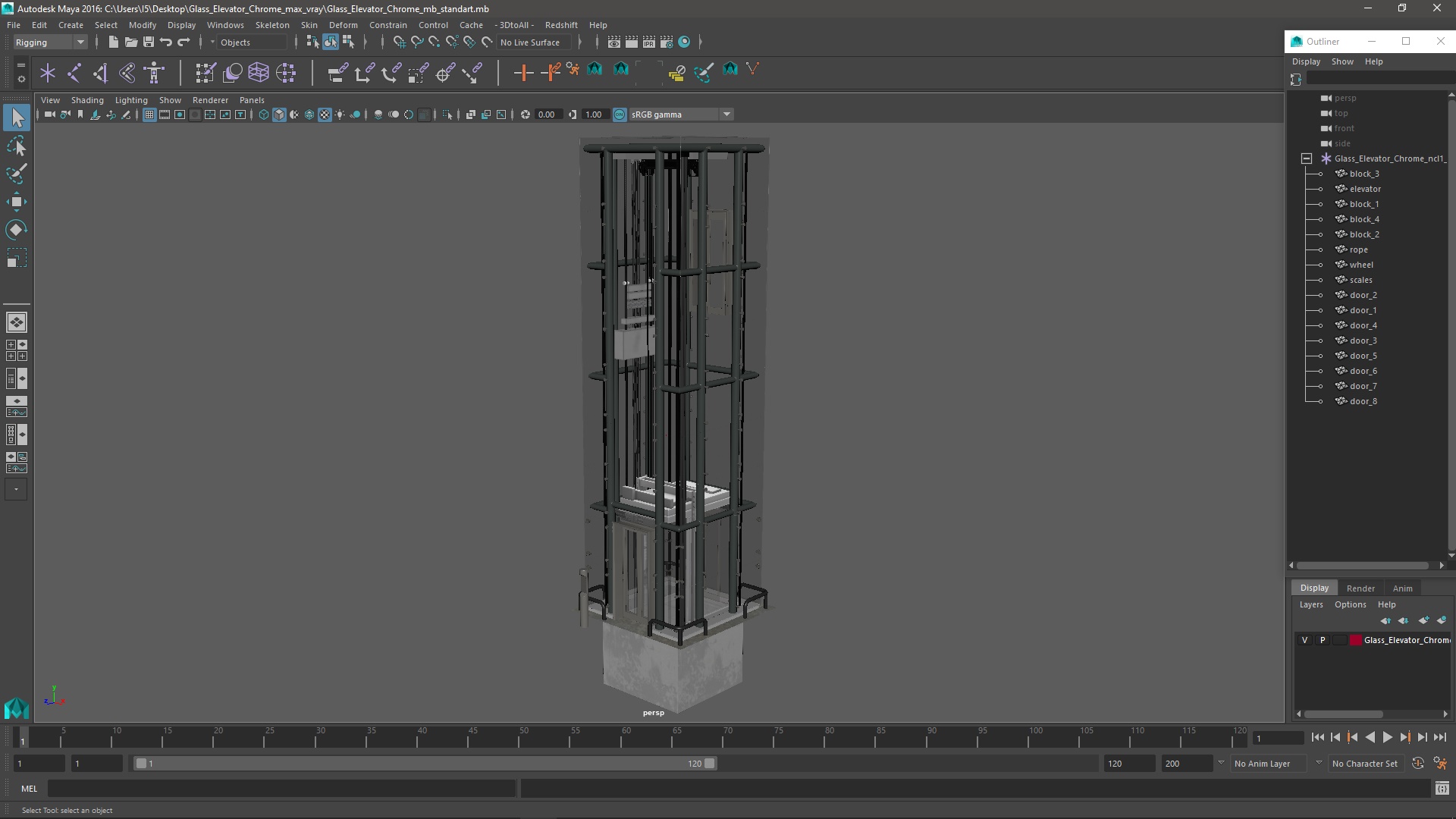1456x819 pixels.
Task: Click the viewport grid toggle icon
Action: tap(149, 115)
